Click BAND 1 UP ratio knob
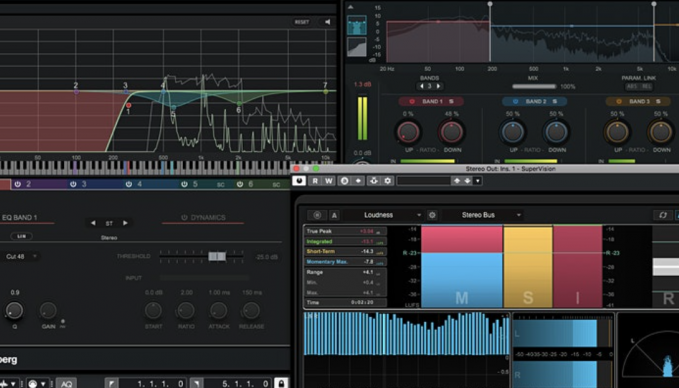Viewport: 679px width, 388px height. pyautogui.click(x=408, y=132)
